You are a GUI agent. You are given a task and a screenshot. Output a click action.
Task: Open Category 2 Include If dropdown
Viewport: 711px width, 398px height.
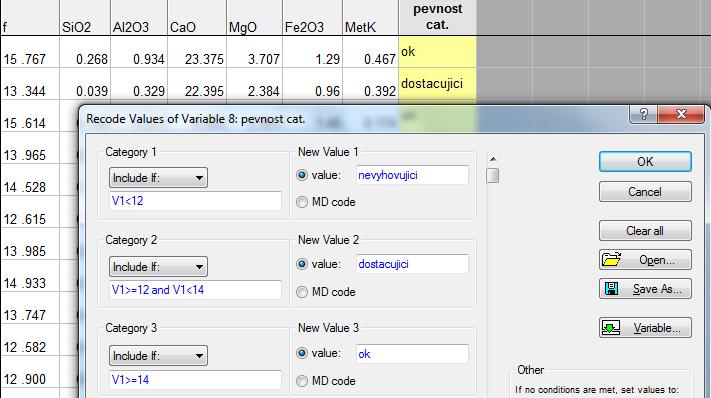click(x=158, y=267)
